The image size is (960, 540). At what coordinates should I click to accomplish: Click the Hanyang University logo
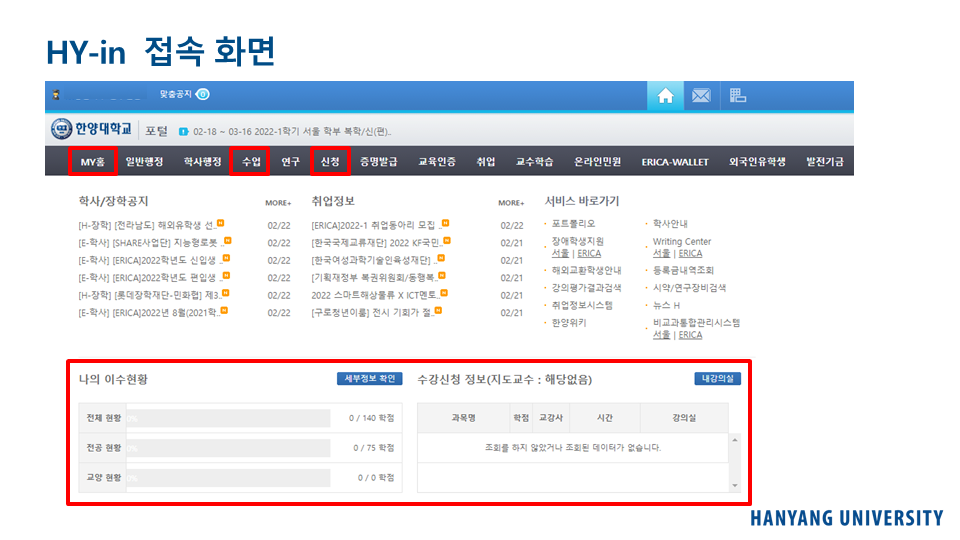point(91,130)
